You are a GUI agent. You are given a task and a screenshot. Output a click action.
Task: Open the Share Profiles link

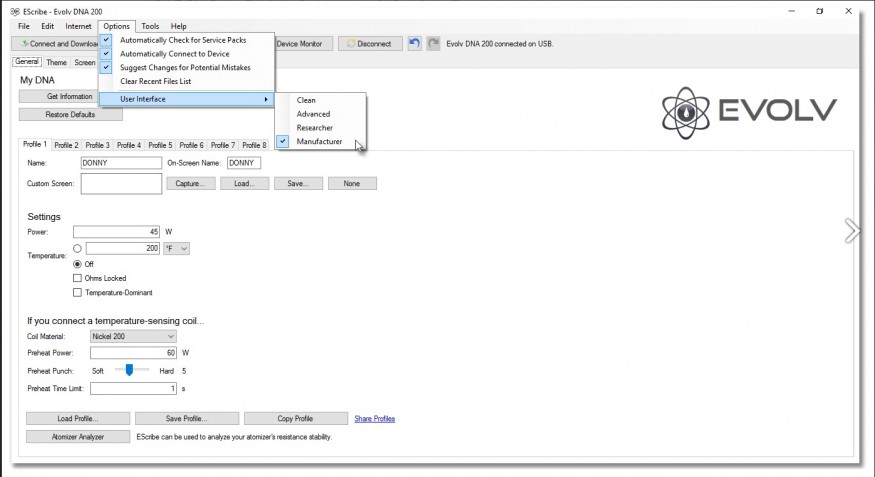pos(374,418)
